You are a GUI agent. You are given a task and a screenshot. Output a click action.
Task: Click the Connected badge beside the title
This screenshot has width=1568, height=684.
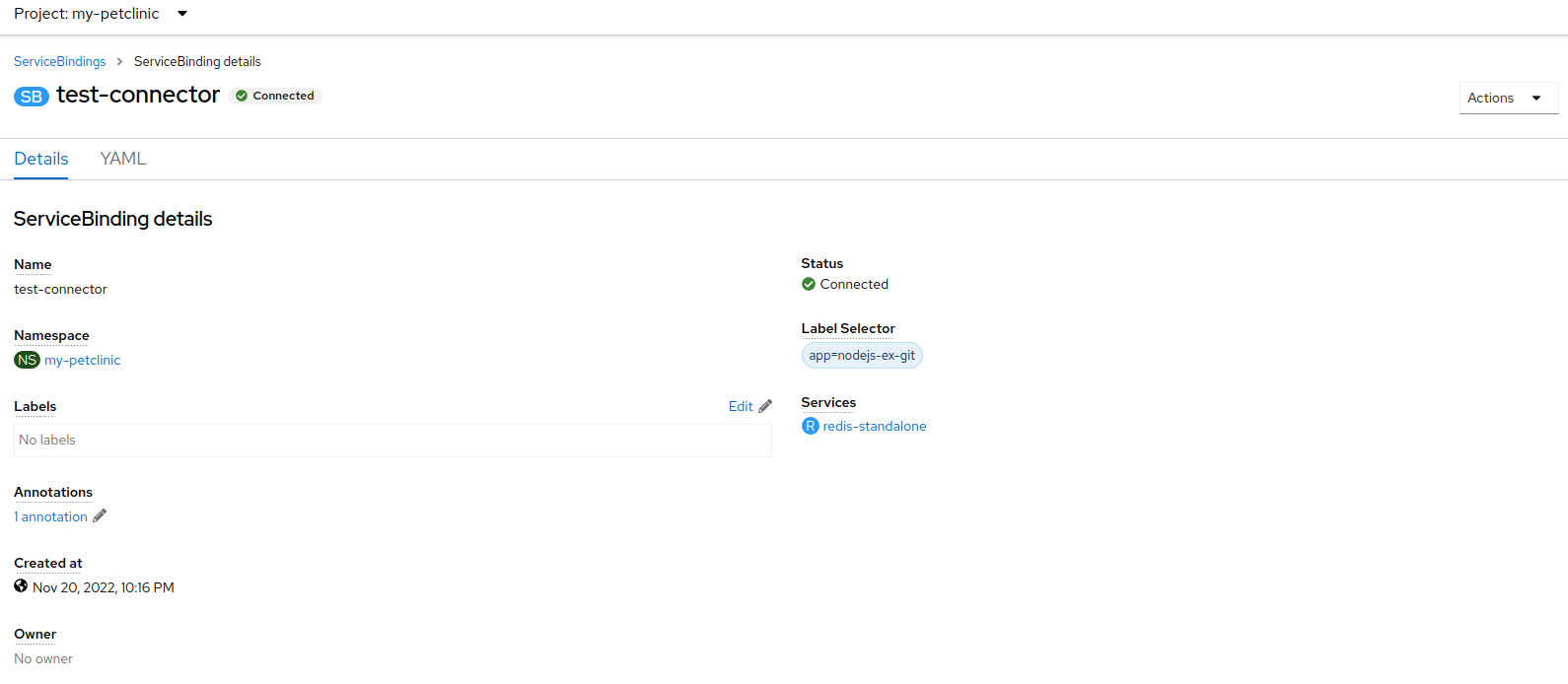click(275, 96)
